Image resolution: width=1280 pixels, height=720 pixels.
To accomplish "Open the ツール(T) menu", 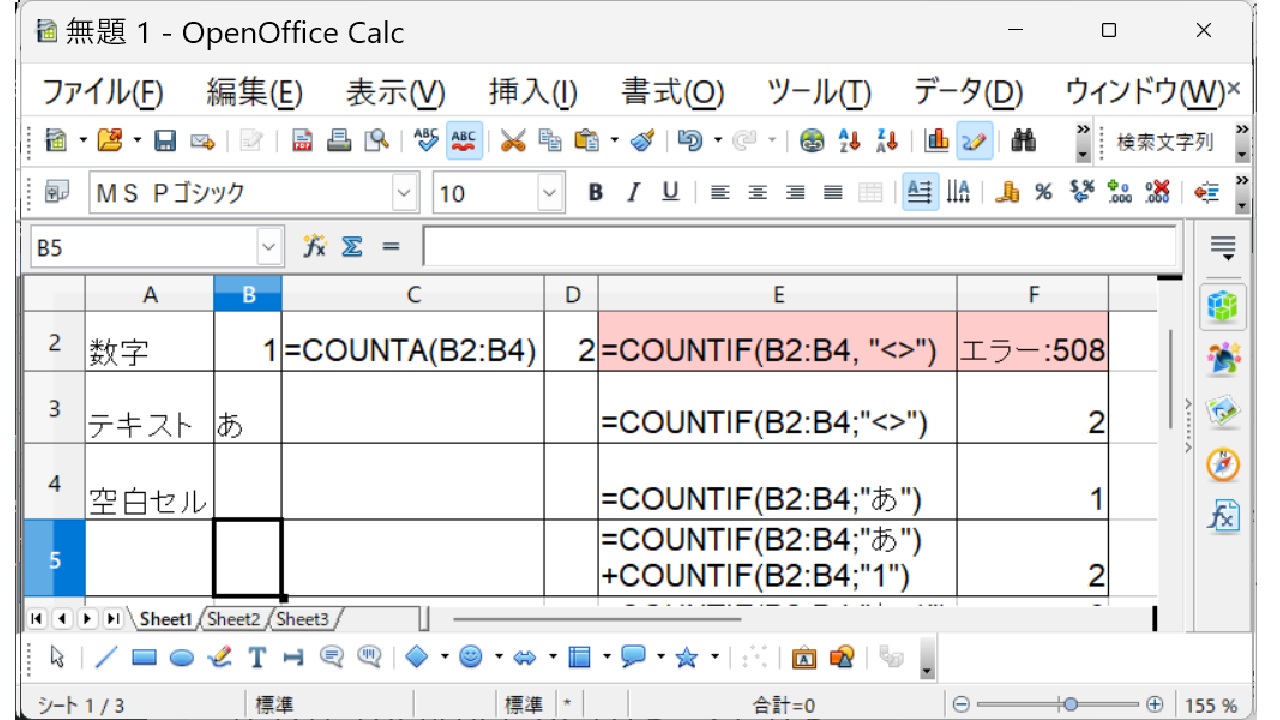I will click(819, 93).
